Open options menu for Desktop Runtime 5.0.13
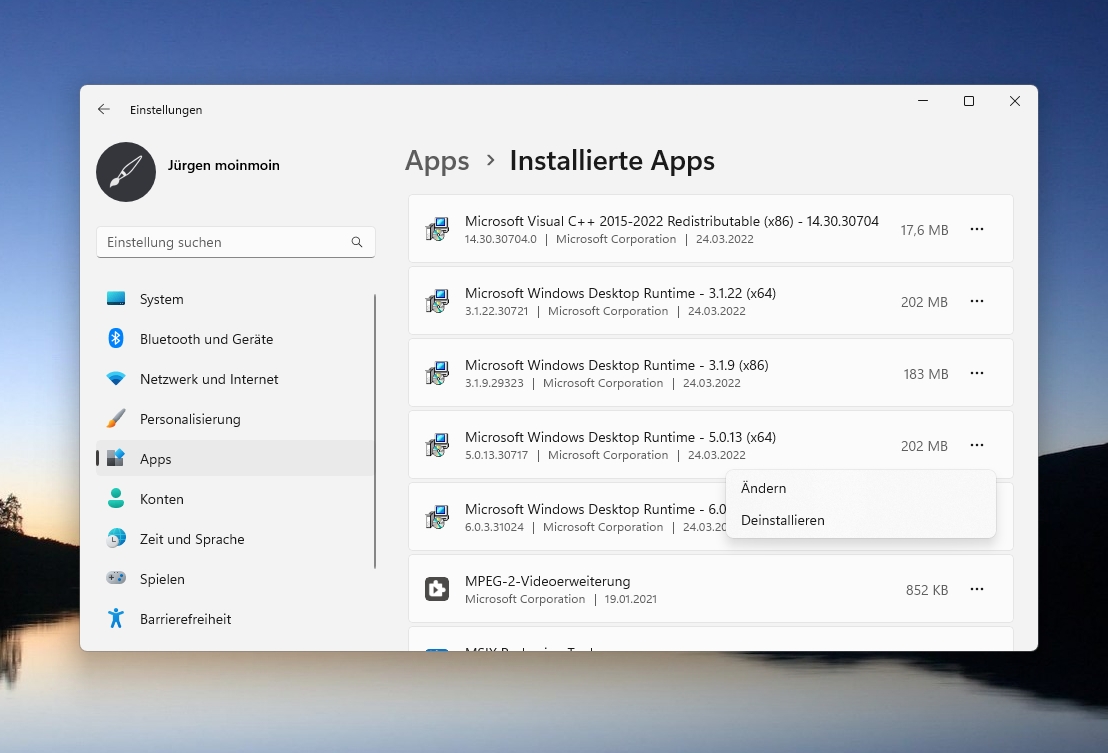The height and width of the screenshot is (753, 1108). tap(977, 446)
